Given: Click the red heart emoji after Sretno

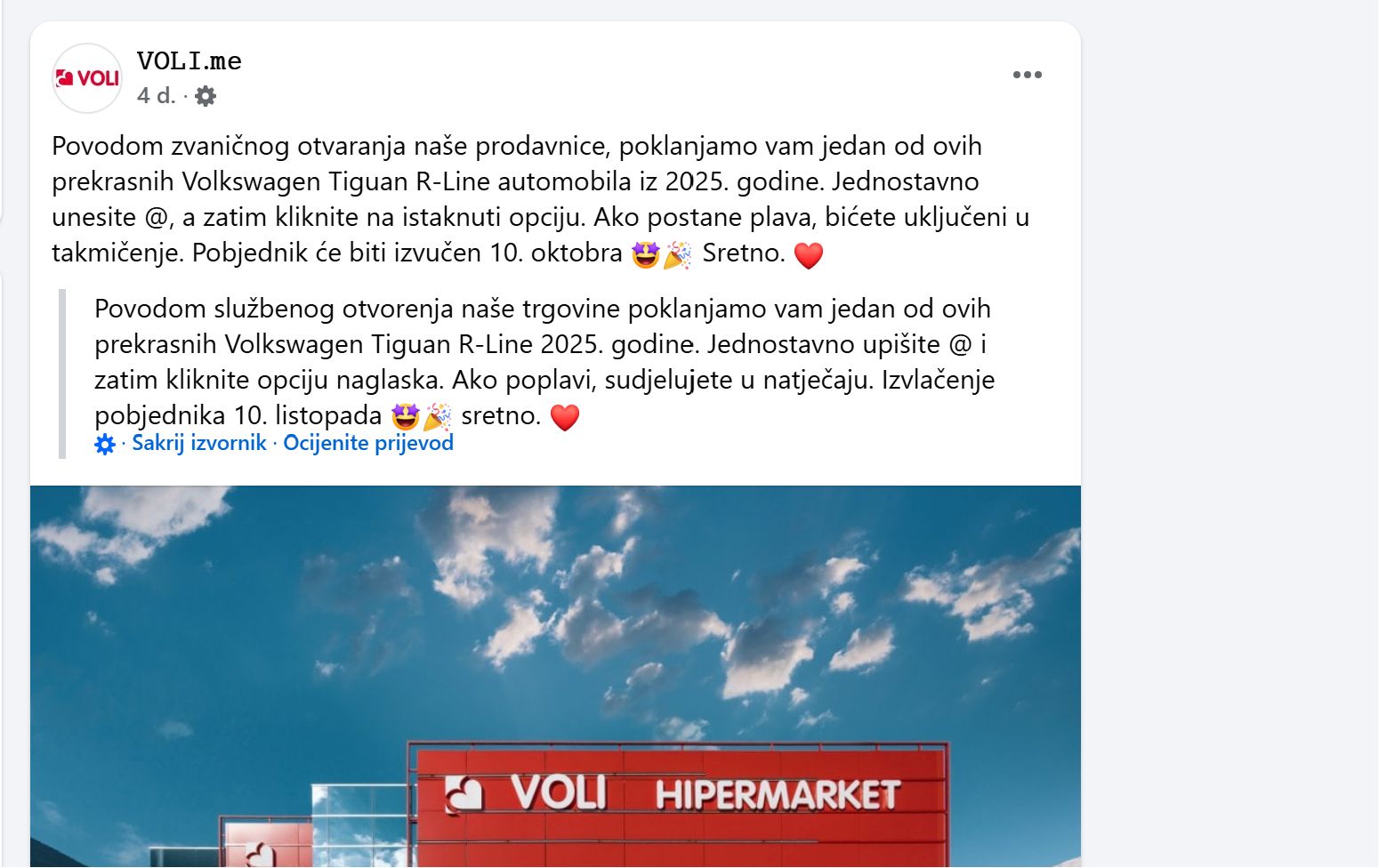Looking at the screenshot, I should [809, 255].
